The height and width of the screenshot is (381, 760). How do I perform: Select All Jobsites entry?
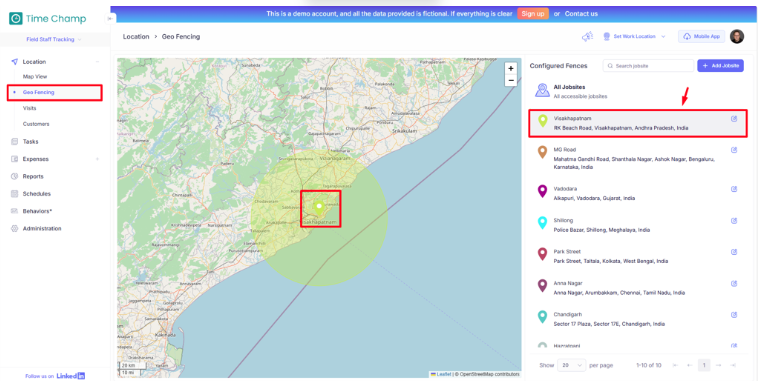point(637,91)
